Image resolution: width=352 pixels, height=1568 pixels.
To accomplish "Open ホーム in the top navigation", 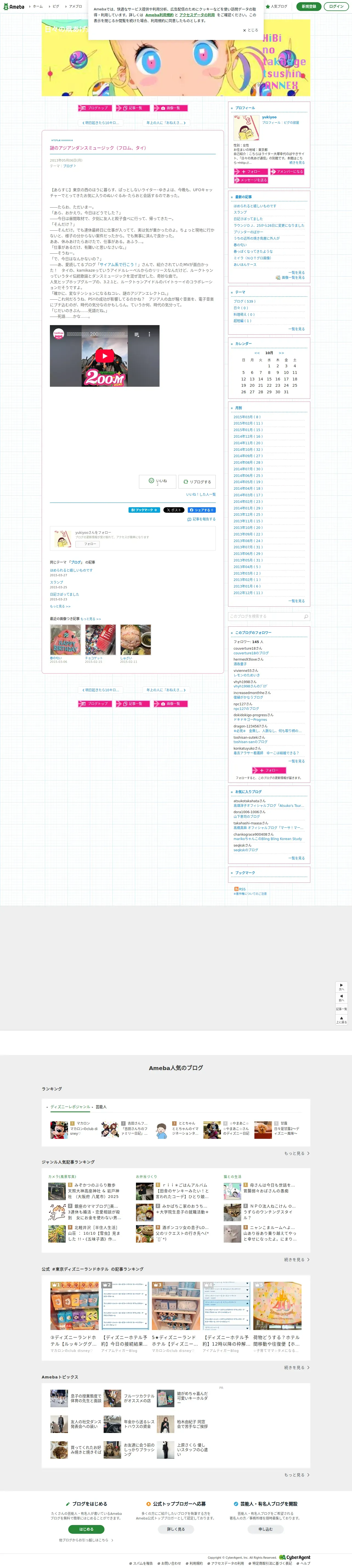I will click(x=36, y=6).
